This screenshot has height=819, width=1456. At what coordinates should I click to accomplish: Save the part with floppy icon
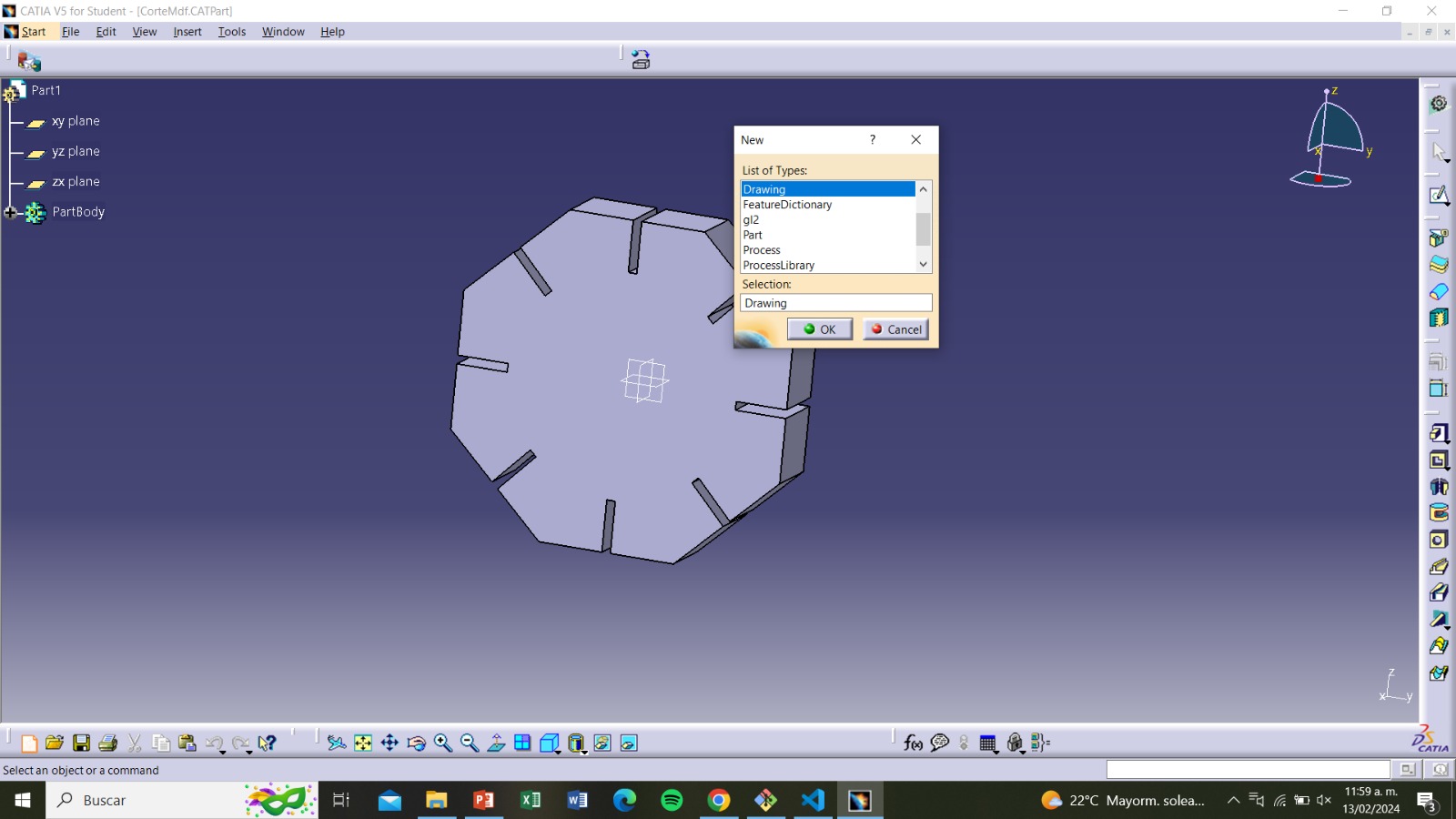81,743
